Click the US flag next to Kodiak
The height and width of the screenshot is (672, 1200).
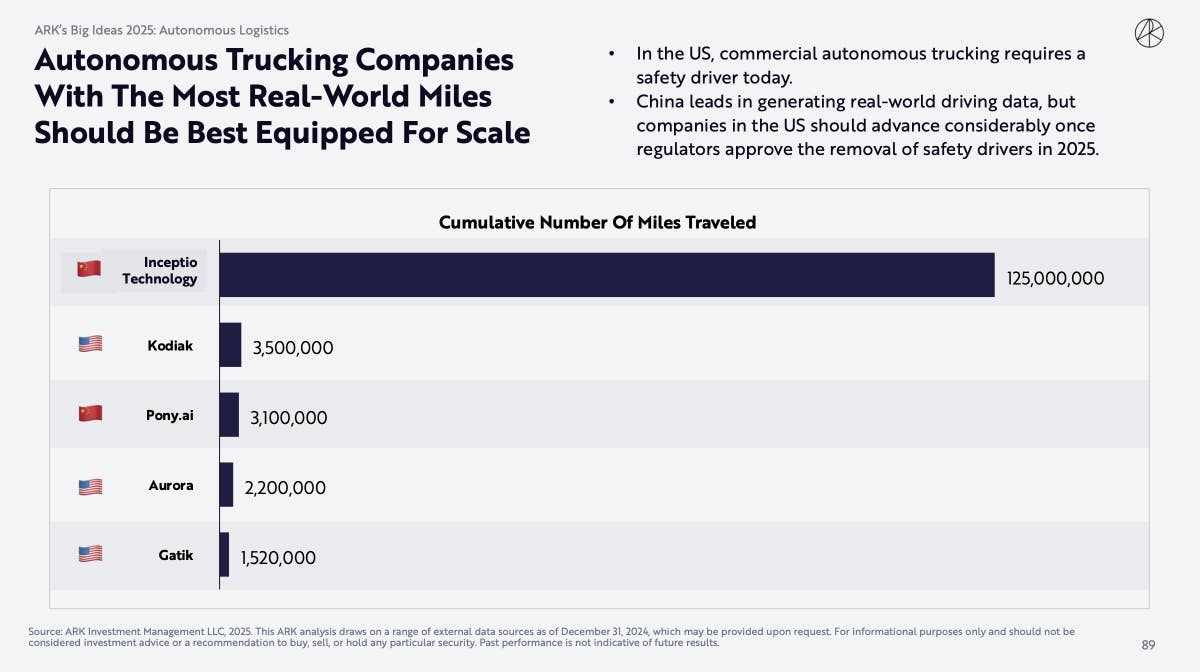(90, 344)
